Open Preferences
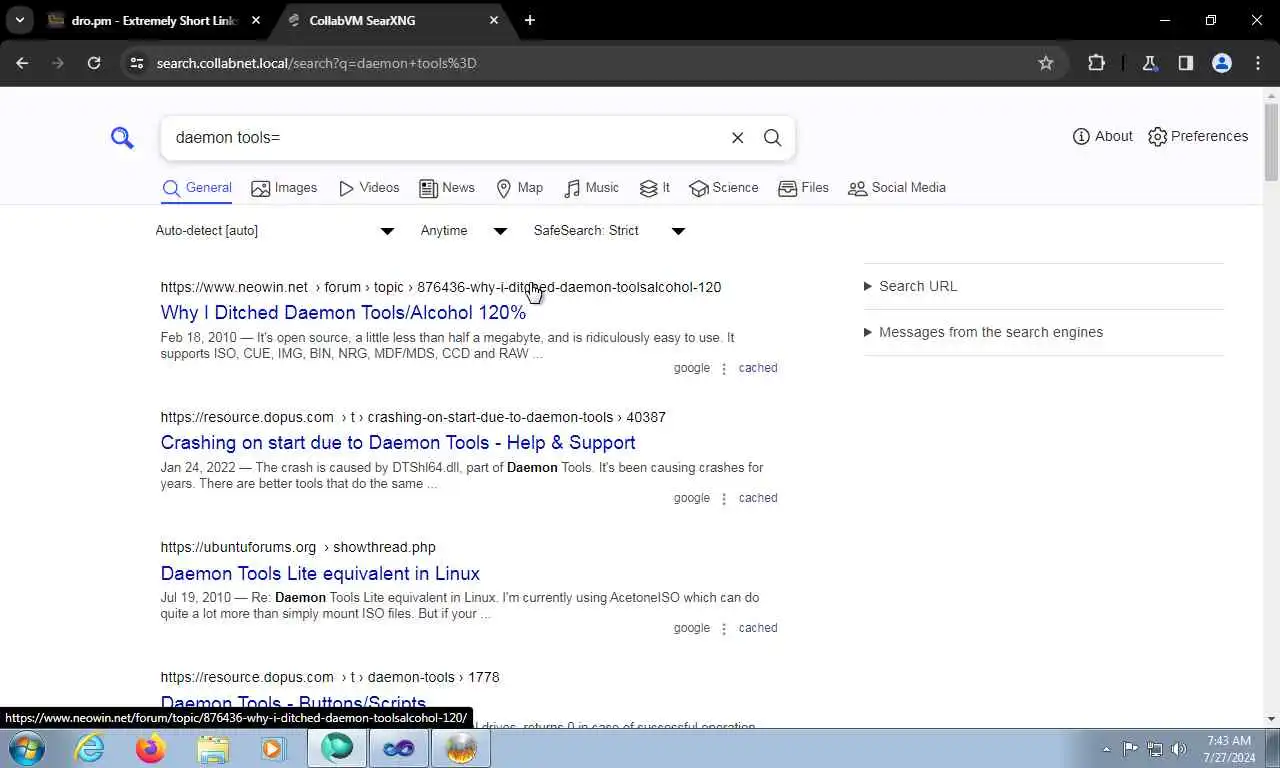The width and height of the screenshot is (1280, 768). point(1198,136)
